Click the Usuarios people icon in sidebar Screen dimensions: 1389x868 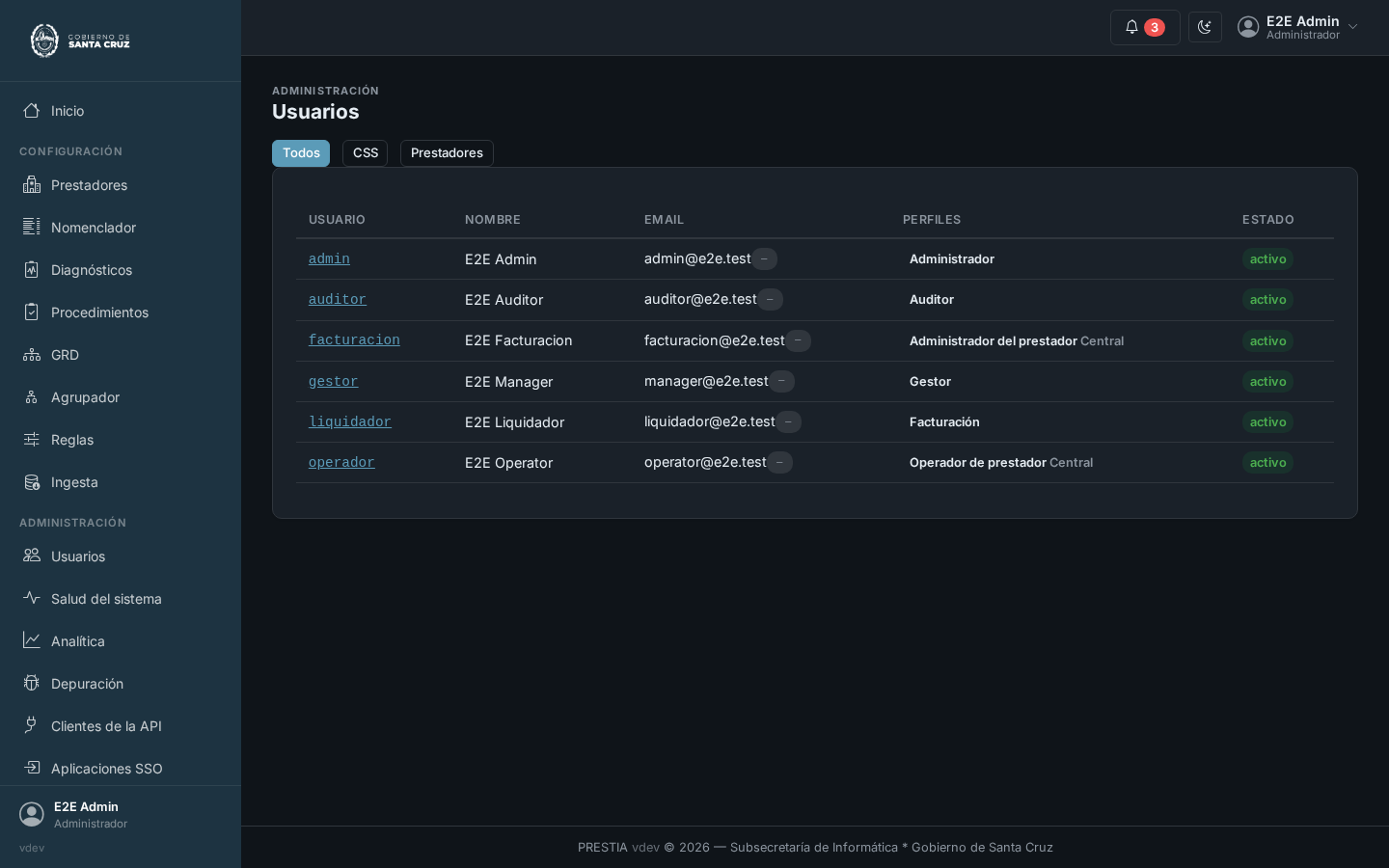32,556
